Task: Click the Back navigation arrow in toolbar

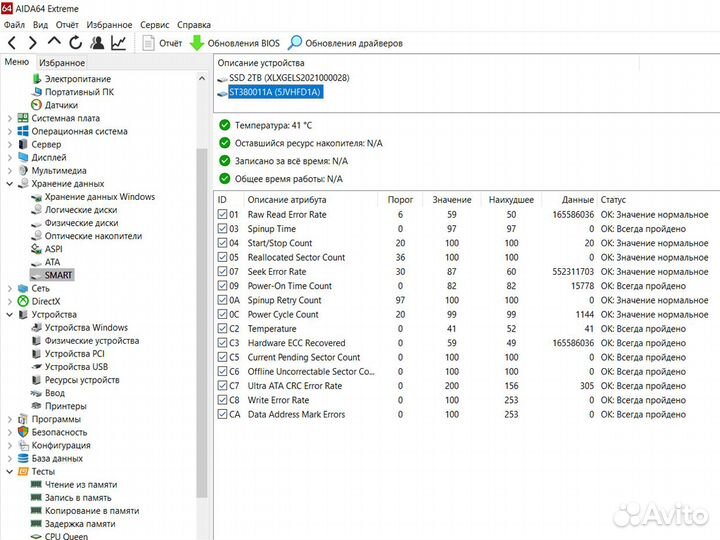Action: coord(12,43)
